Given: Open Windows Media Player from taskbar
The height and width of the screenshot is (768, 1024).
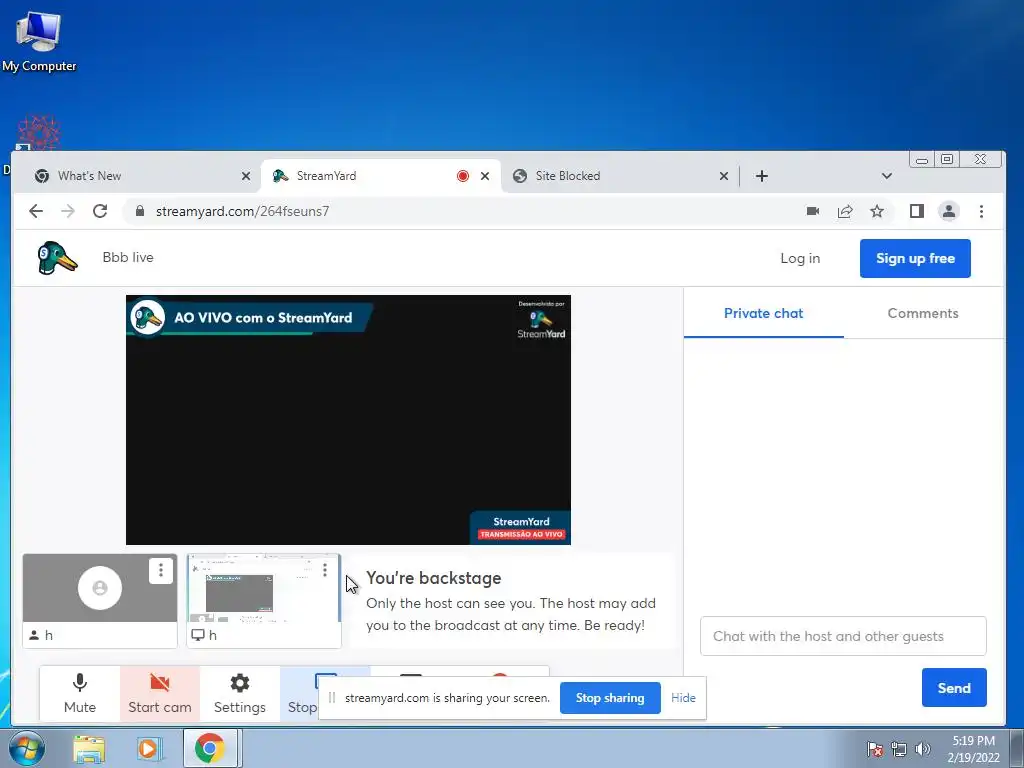Looking at the screenshot, I should click(149, 748).
